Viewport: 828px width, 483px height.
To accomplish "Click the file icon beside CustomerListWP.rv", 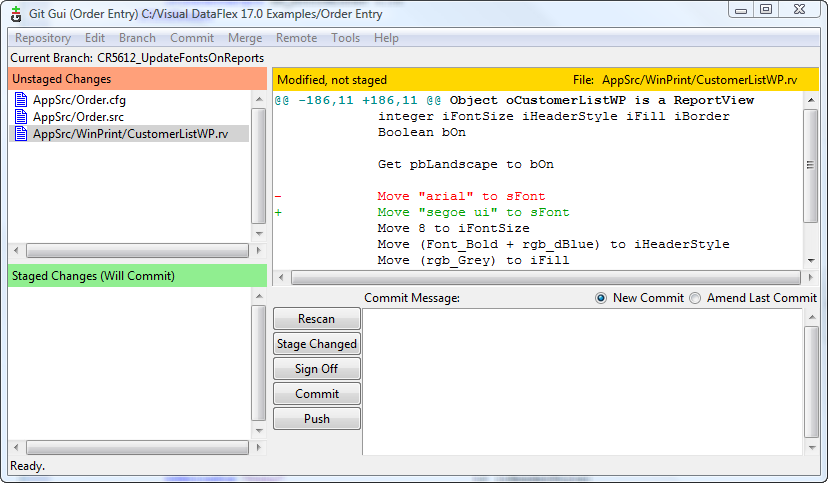I will [x=21, y=133].
